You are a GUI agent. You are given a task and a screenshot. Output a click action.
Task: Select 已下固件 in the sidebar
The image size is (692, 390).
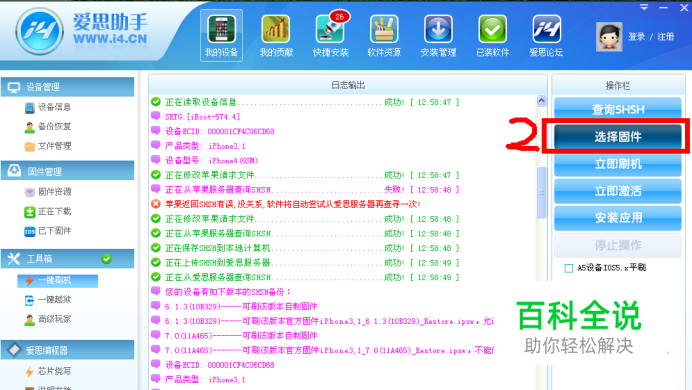tap(48, 231)
